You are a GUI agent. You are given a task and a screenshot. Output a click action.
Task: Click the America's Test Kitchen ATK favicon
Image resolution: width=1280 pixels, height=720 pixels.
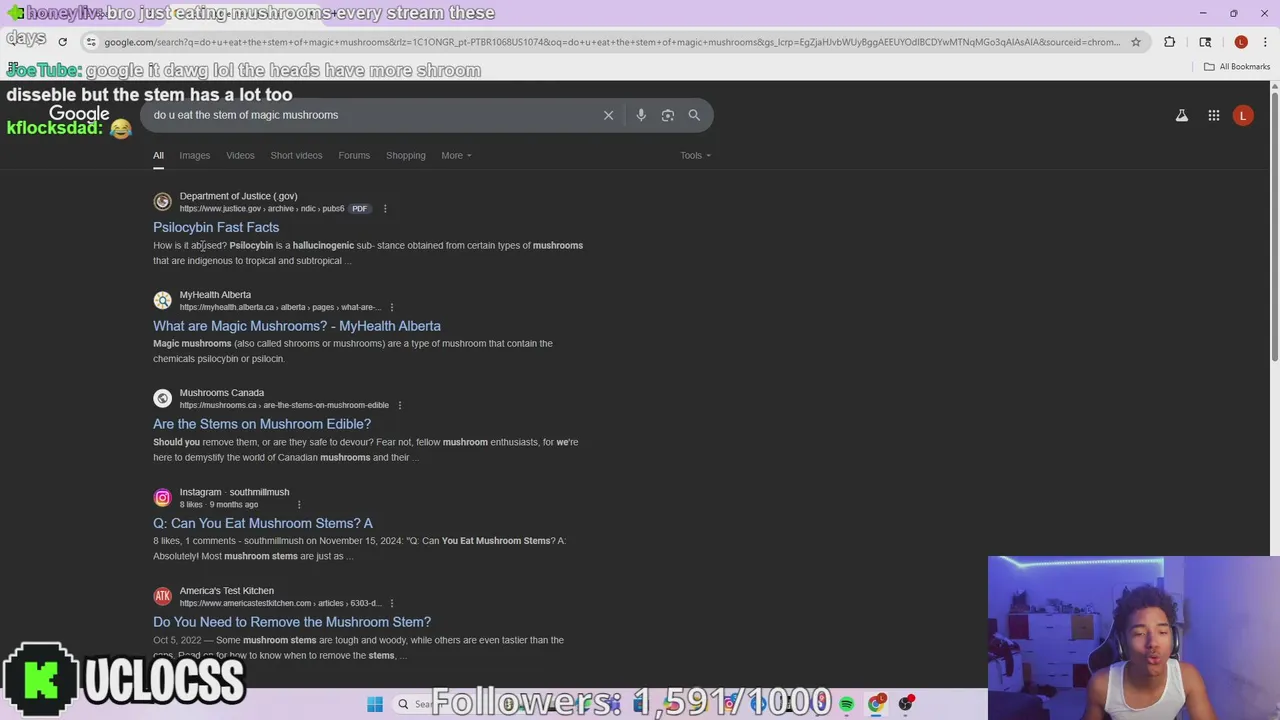click(162, 596)
